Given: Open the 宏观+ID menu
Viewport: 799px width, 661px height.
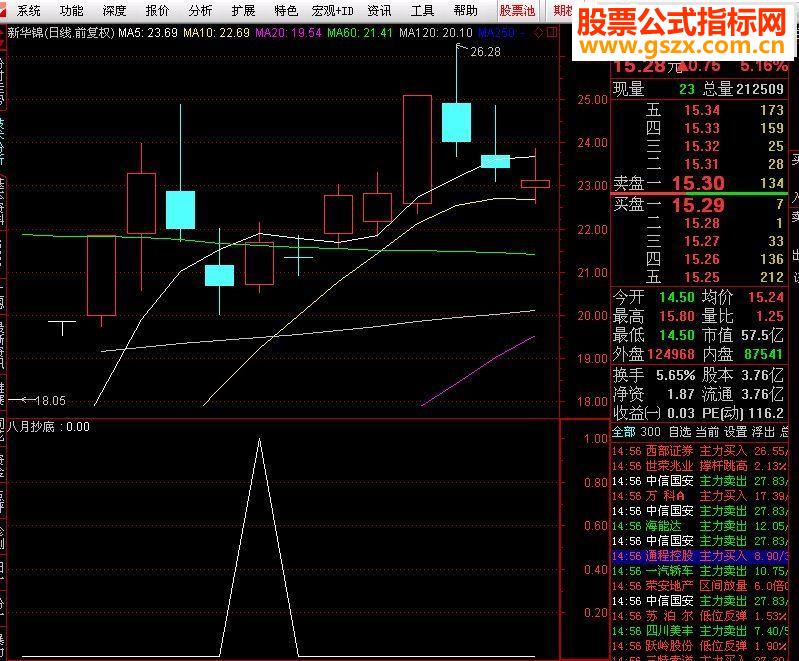Looking at the screenshot, I should pos(333,10).
